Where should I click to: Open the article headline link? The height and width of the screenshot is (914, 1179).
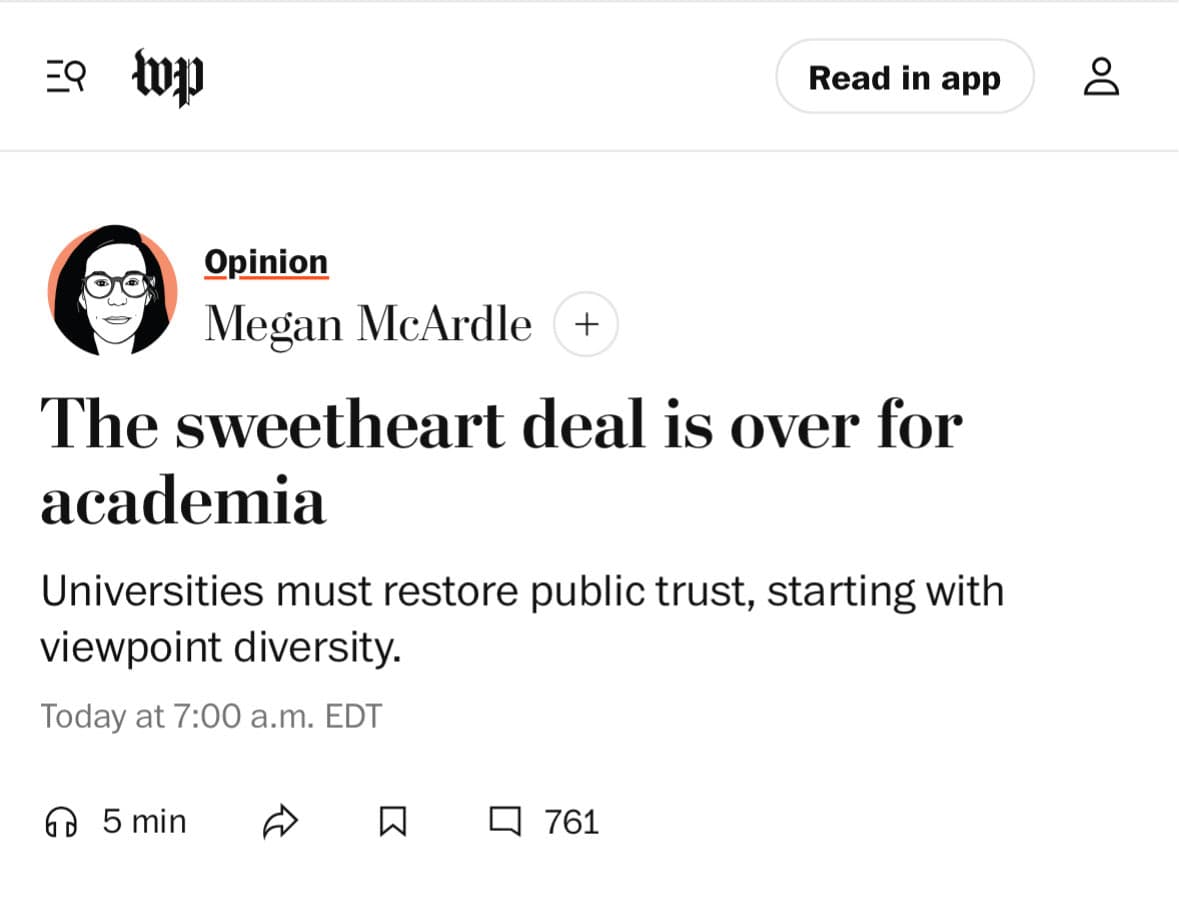[500, 460]
